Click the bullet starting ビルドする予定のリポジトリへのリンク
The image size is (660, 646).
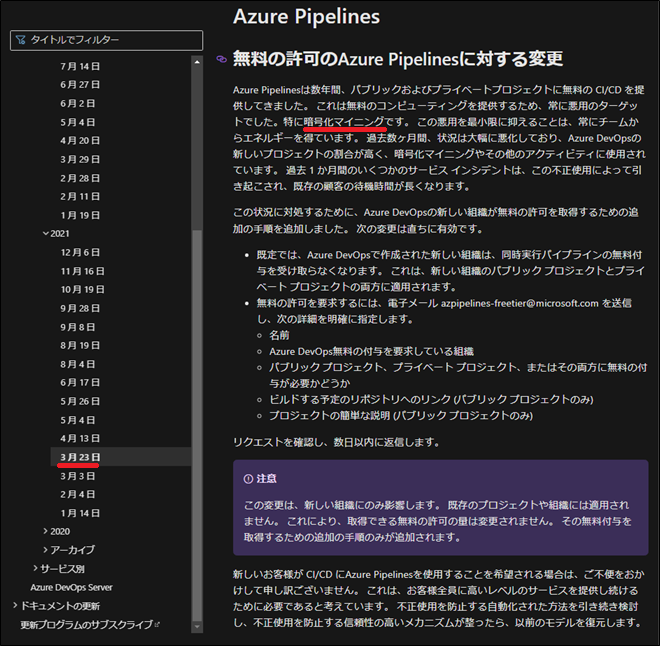point(431,399)
